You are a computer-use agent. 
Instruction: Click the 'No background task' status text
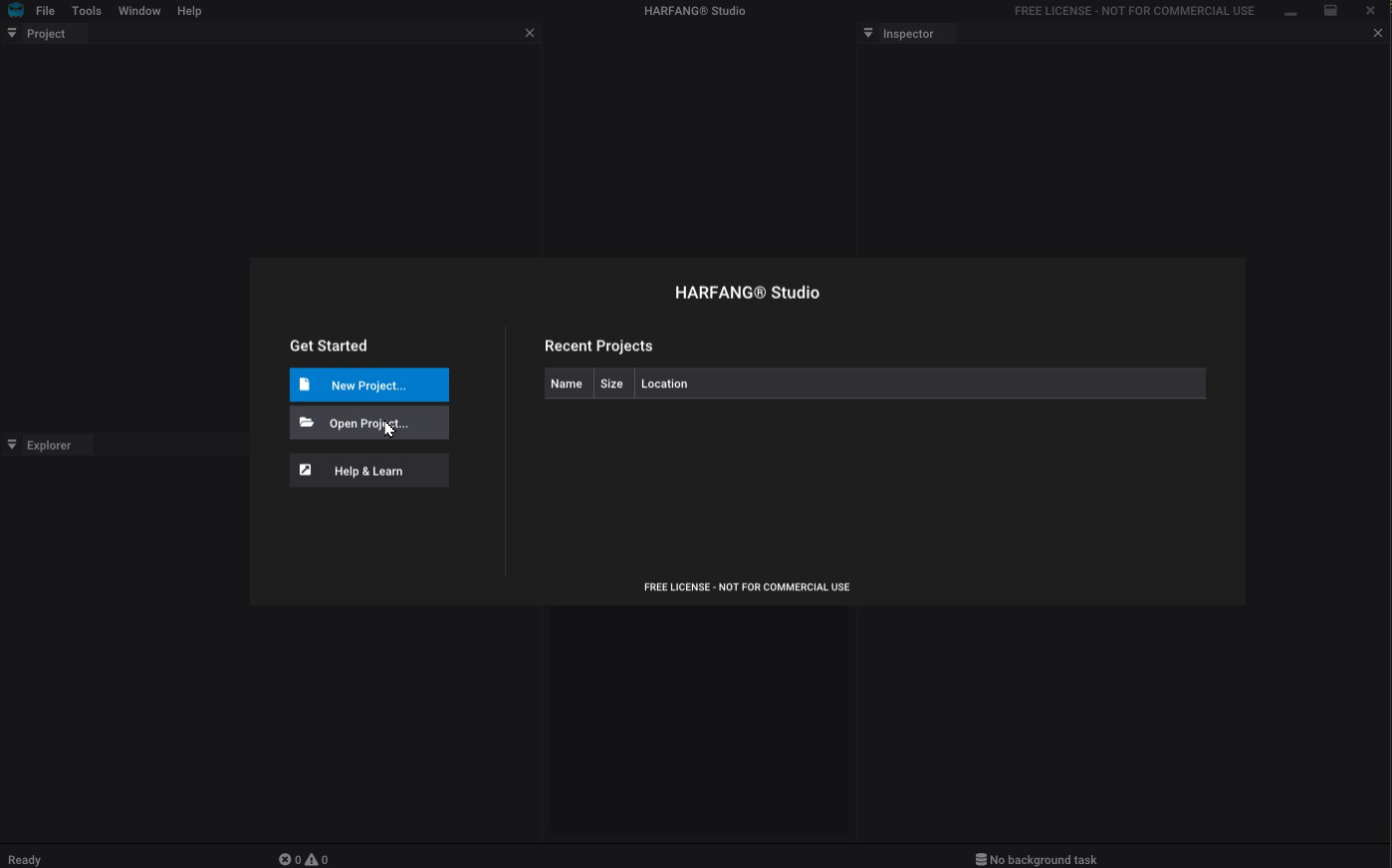click(x=1043, y=860)
